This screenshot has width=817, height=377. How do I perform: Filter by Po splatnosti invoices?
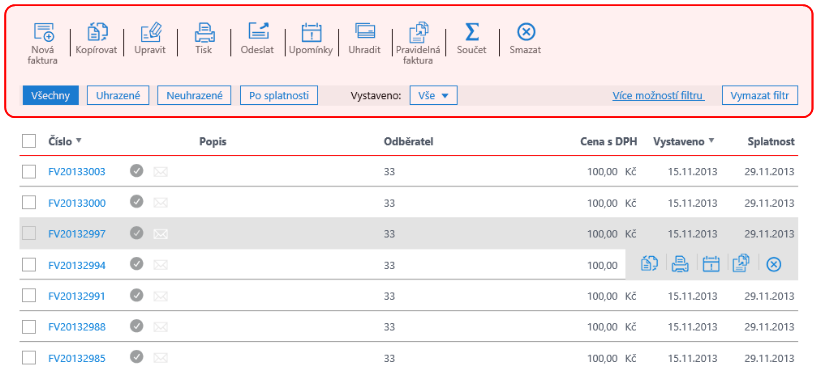[x=279, y=96]
